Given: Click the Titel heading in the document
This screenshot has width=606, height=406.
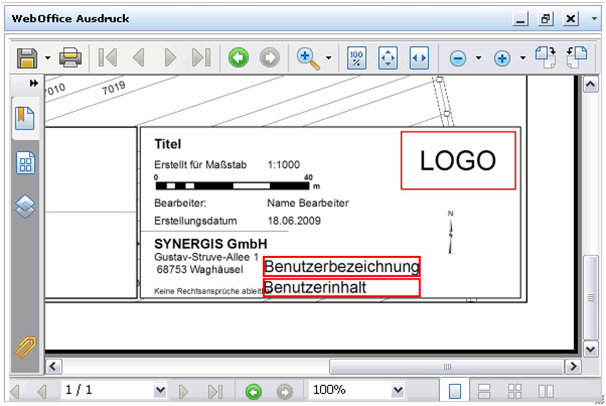Looking at the screenshot, I should pos(167,144).
